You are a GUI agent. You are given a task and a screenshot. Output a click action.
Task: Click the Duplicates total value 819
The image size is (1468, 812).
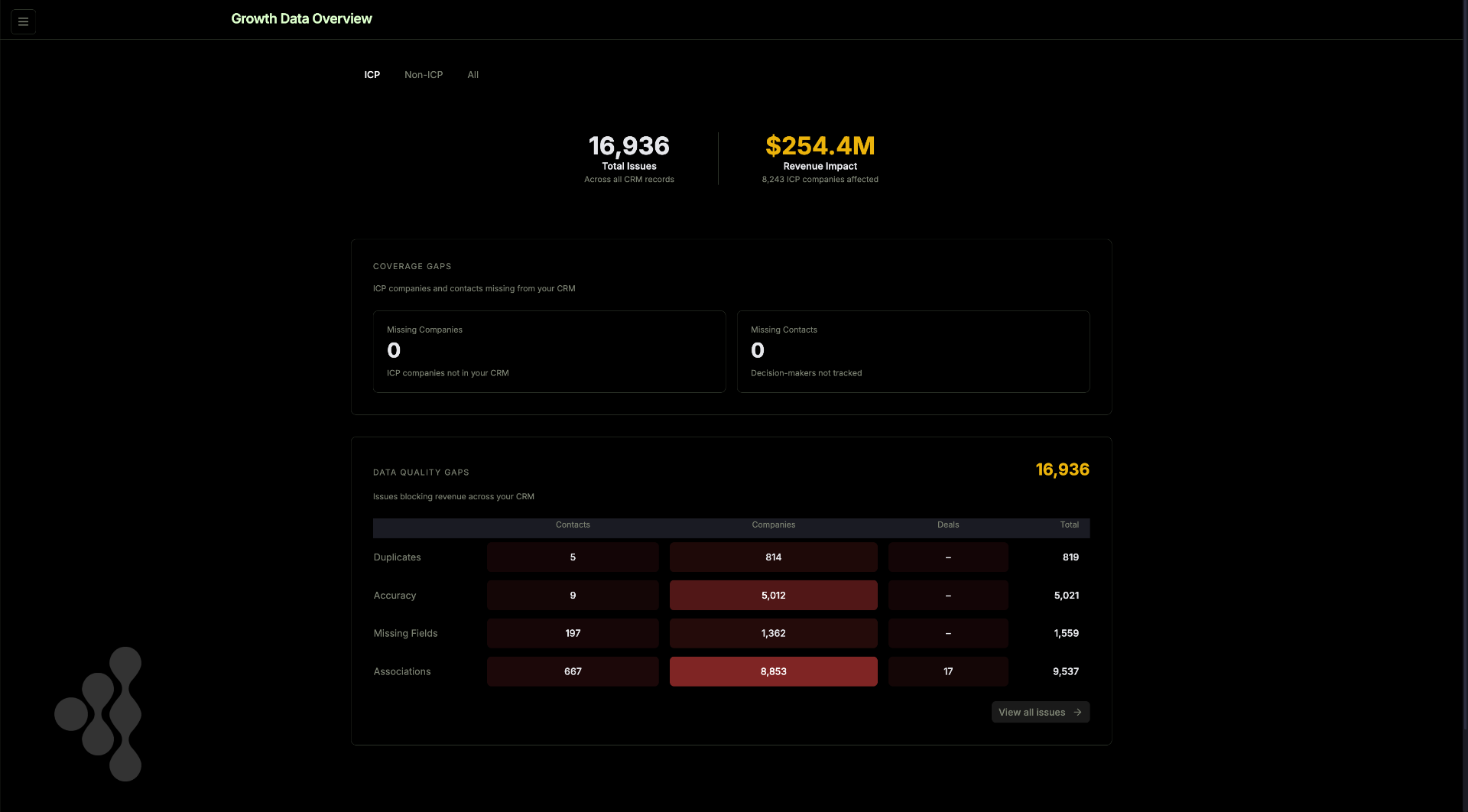(1070, 557)
